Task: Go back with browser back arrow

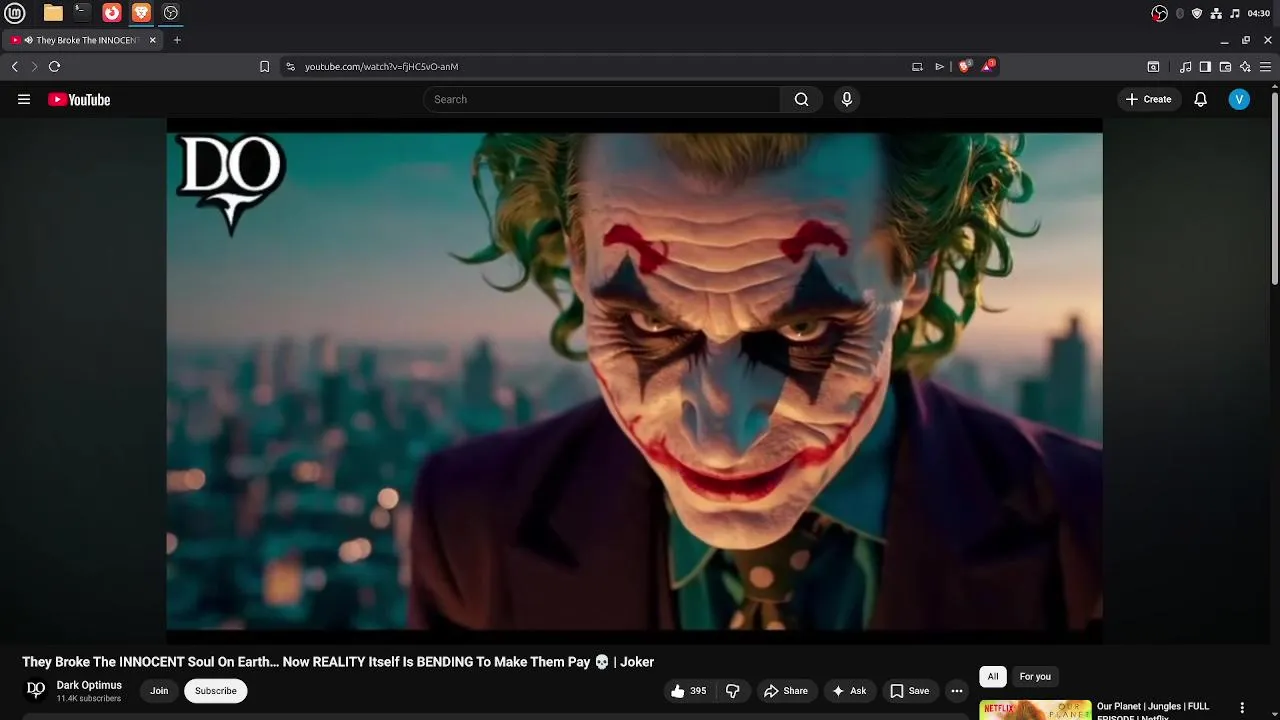Action: click(14, 66)
